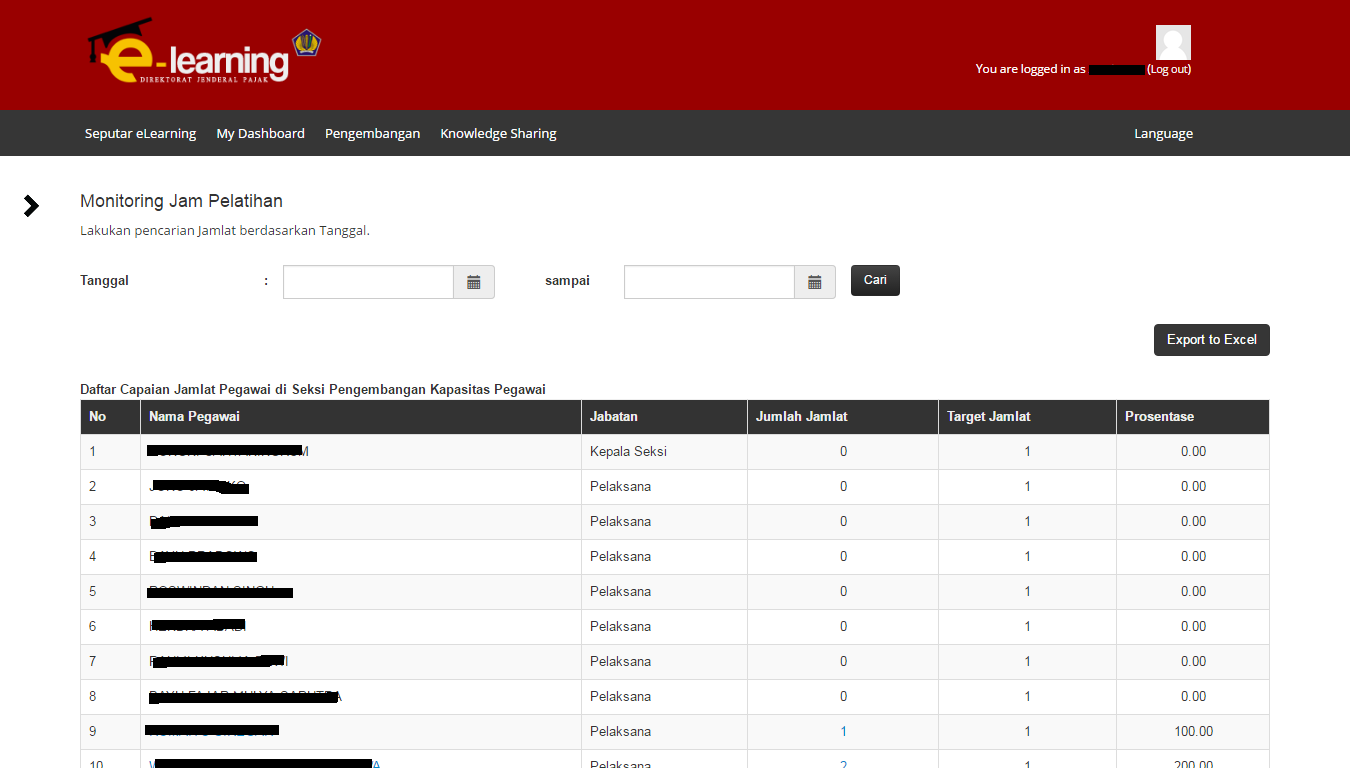The width and height of the screenshot is (1350, 768).
Task: Click the e-learning logo
Action: click(190, 50)
